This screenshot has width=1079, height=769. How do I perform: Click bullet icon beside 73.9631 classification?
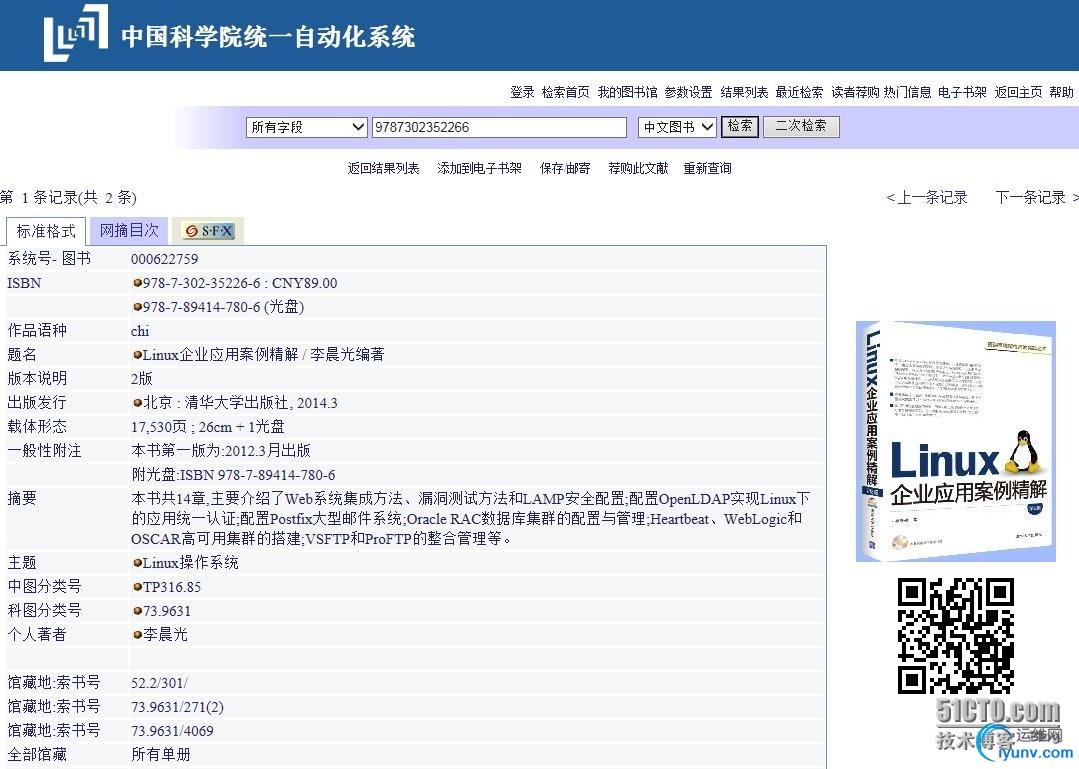pyautogui.click(x=138, y=611)
